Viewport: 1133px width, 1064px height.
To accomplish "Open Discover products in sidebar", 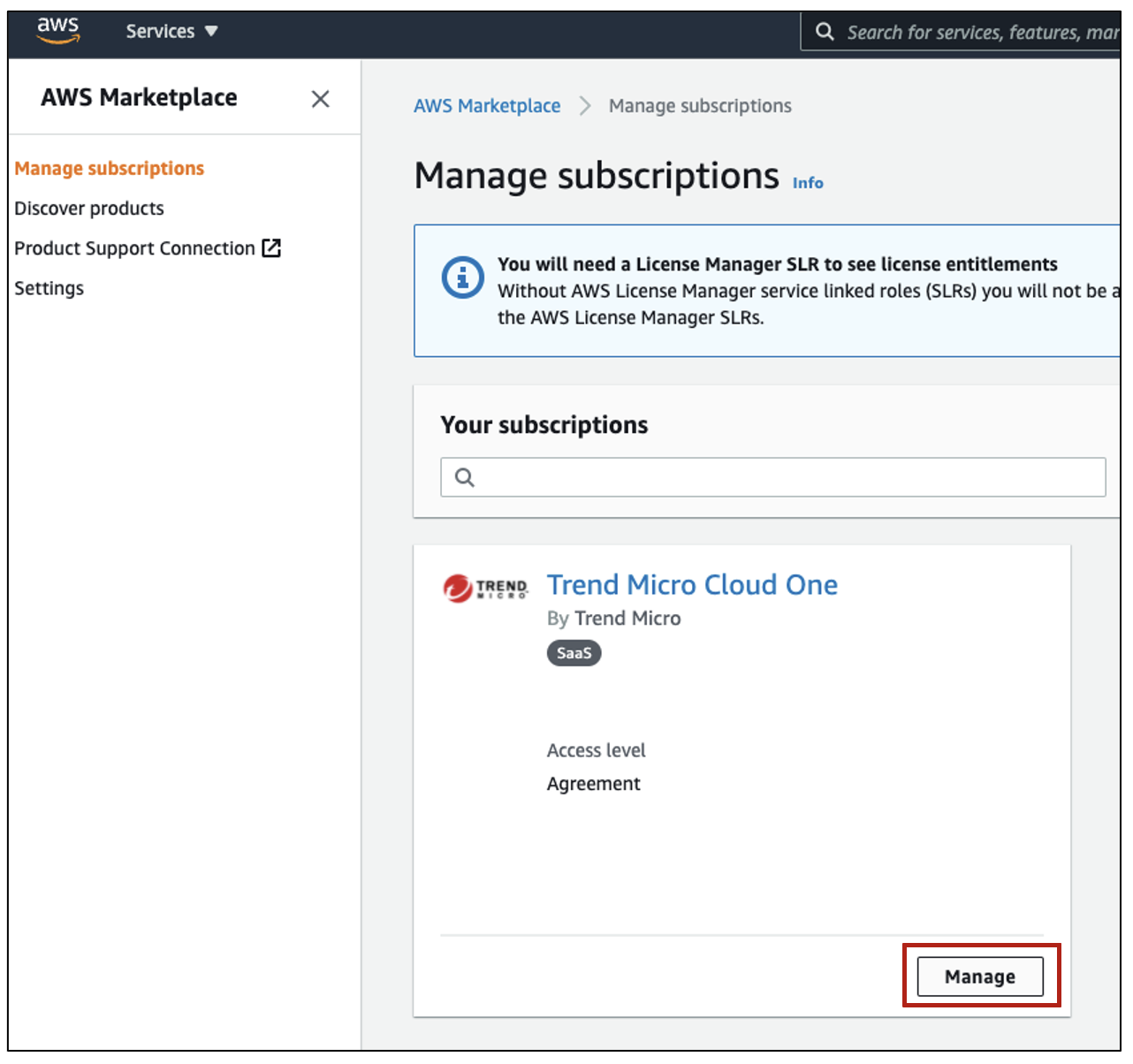I will click(89, 209).
